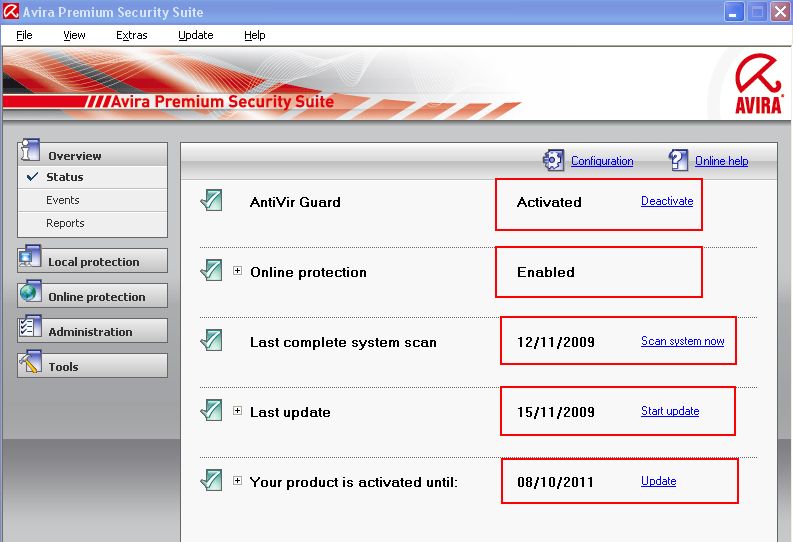Open the Online protection sidebar section
Screen dimensions: 793x542
[93, 296]
